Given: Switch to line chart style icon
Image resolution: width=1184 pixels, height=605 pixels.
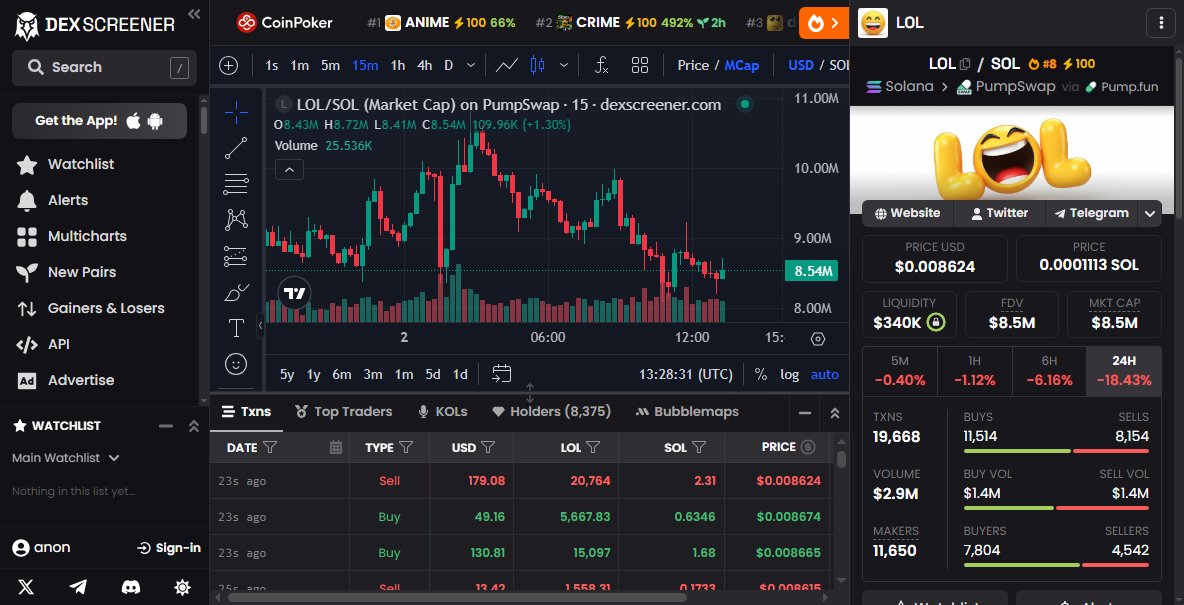Looking at the screenshot, I should pyautogui.click(x=507, y=66).
